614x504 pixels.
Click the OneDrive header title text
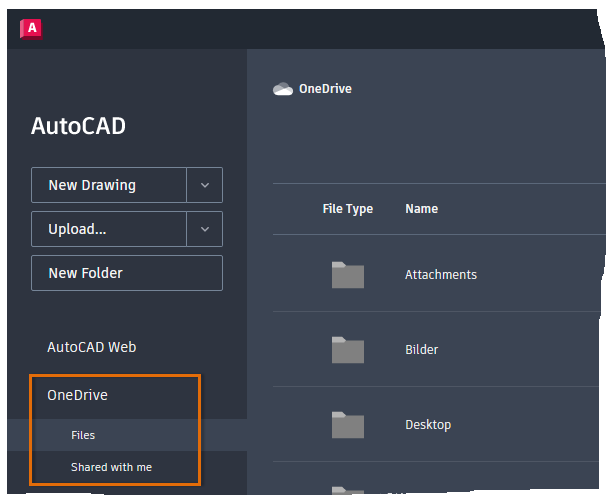tap(325, 89)
